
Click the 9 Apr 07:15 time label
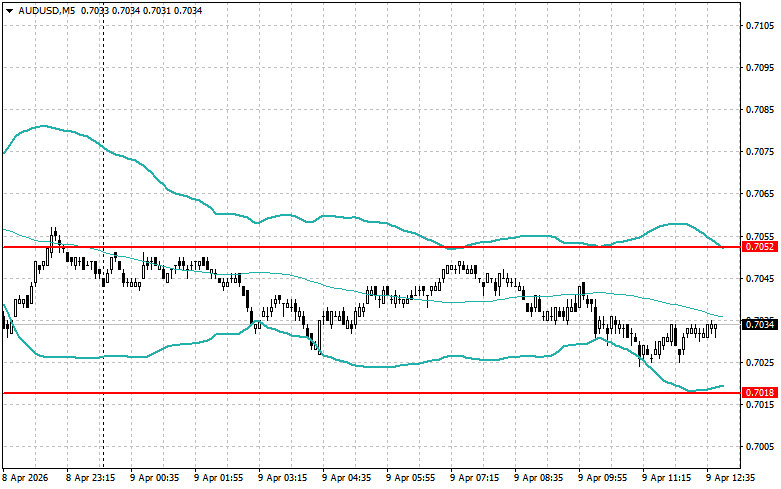tap(475, 478)
